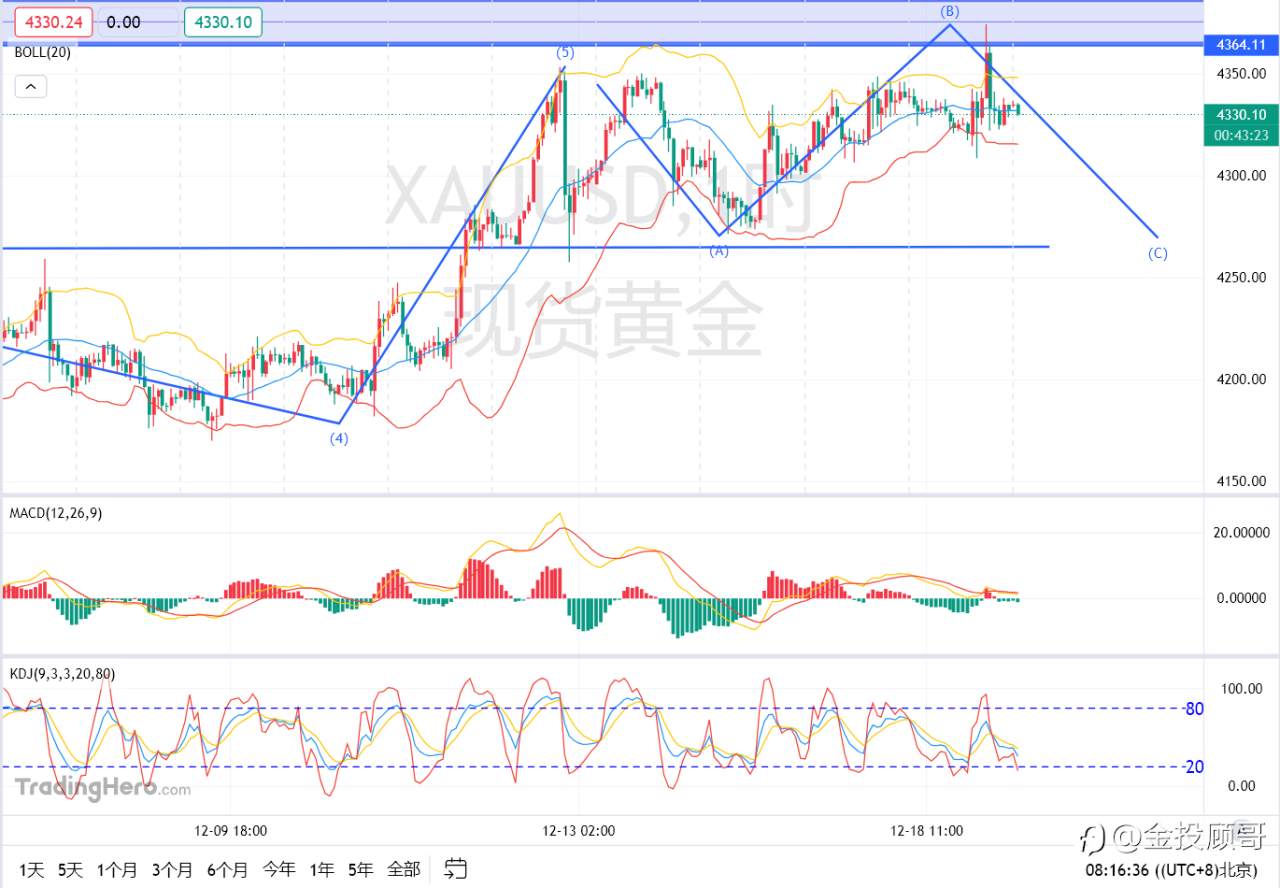Open the custom date range calendar icon
1280x888 pixels.
coord(455,869)
